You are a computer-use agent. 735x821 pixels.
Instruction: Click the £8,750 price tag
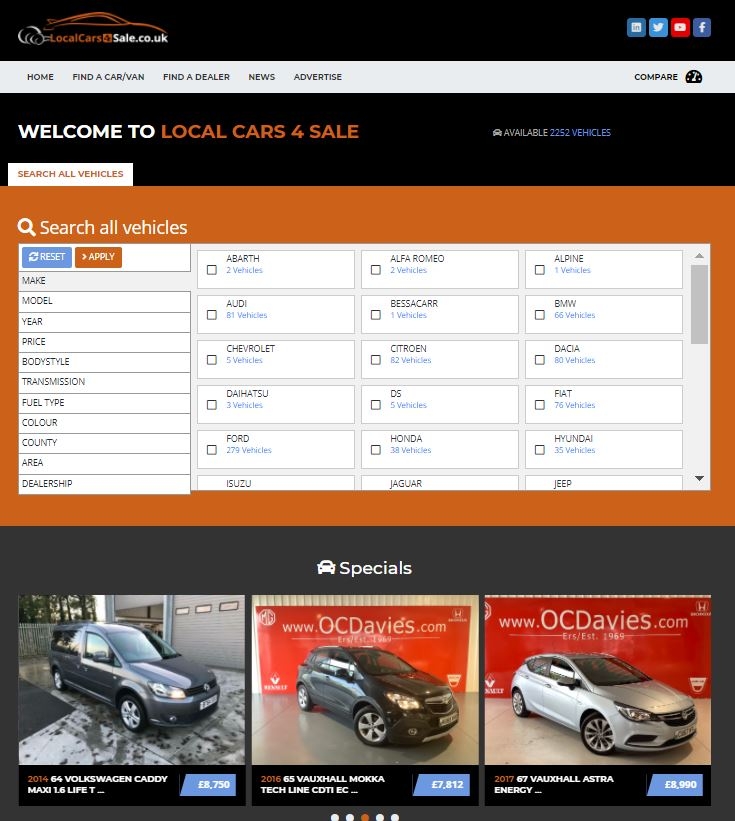pos(209,785)
